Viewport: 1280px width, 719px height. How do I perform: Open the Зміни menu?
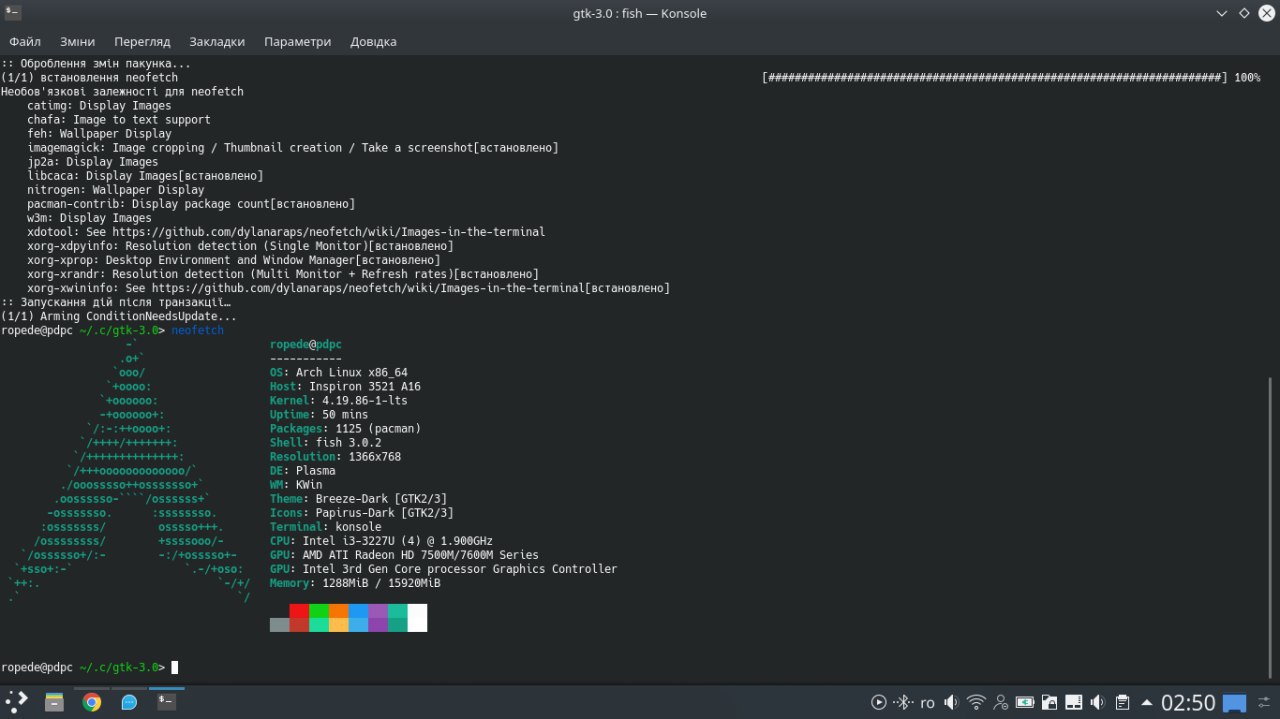coord(78,42)
